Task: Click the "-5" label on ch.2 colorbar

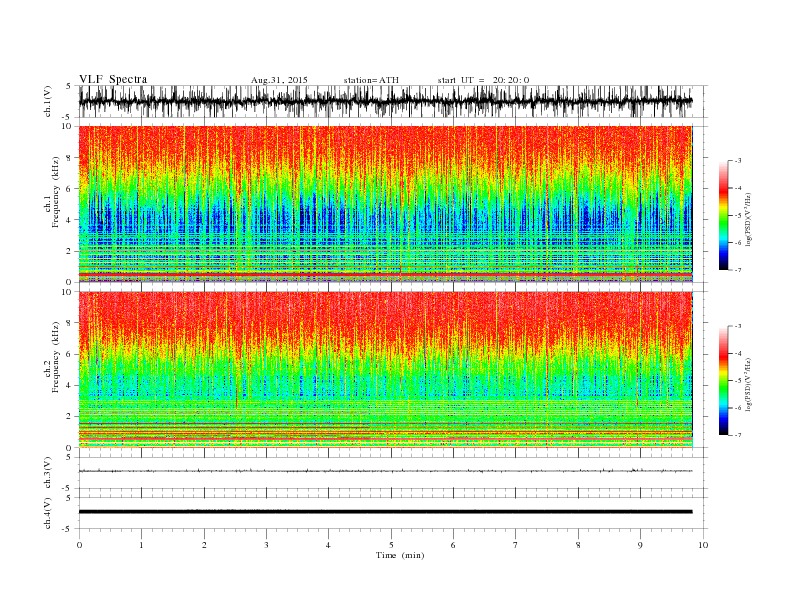Action: click(x=738, y=381)
